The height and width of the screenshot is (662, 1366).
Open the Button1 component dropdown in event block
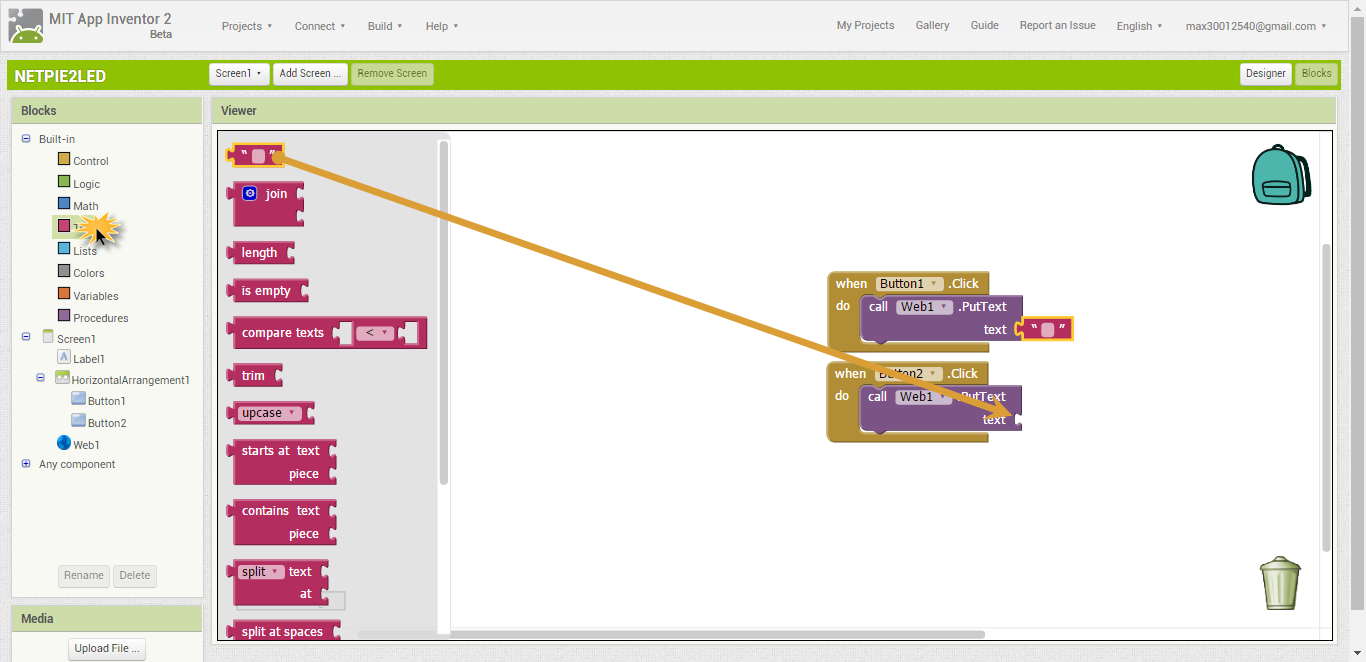[x=909, y=284]
